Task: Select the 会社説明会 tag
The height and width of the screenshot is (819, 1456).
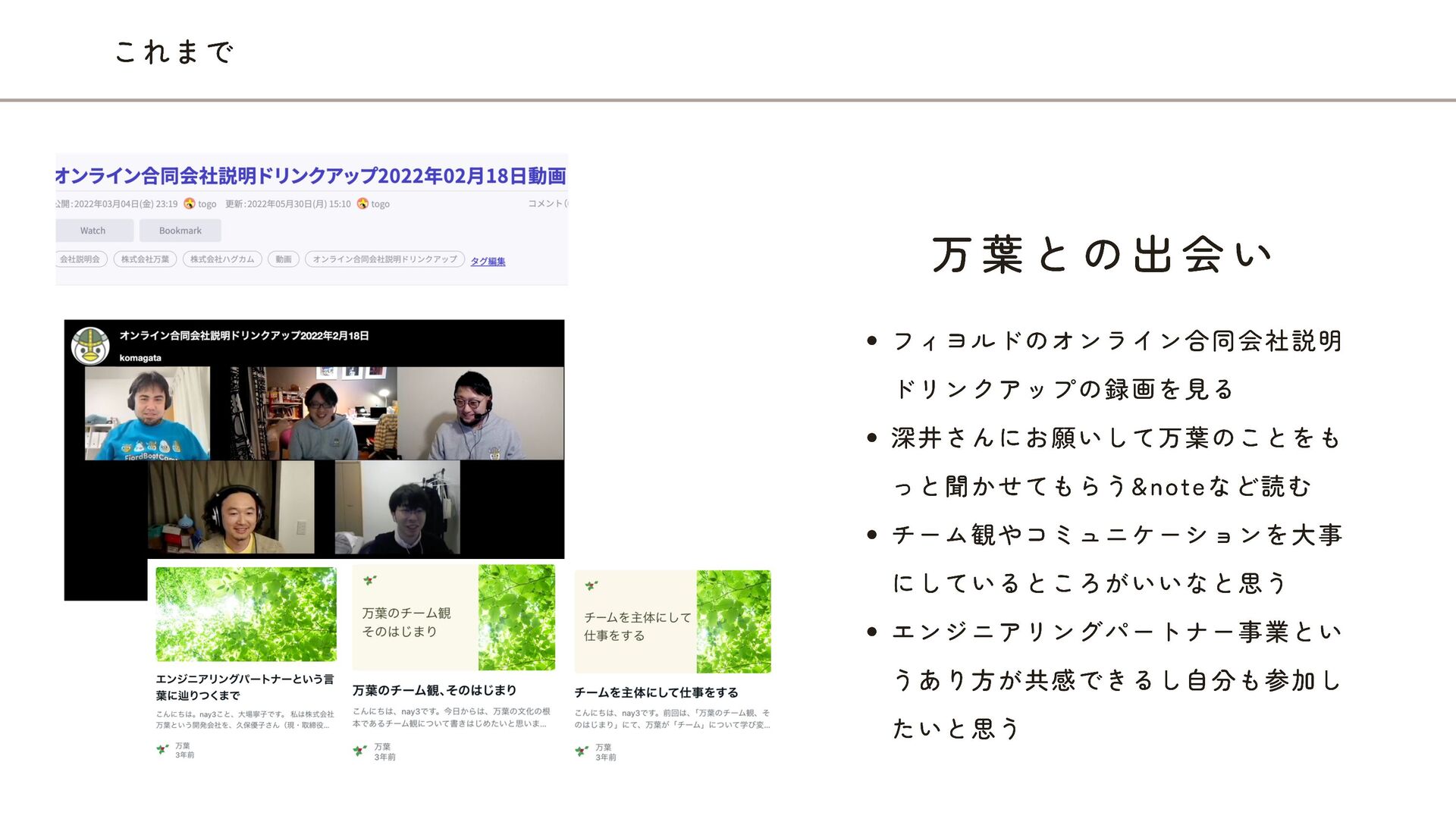Action: 80,259
